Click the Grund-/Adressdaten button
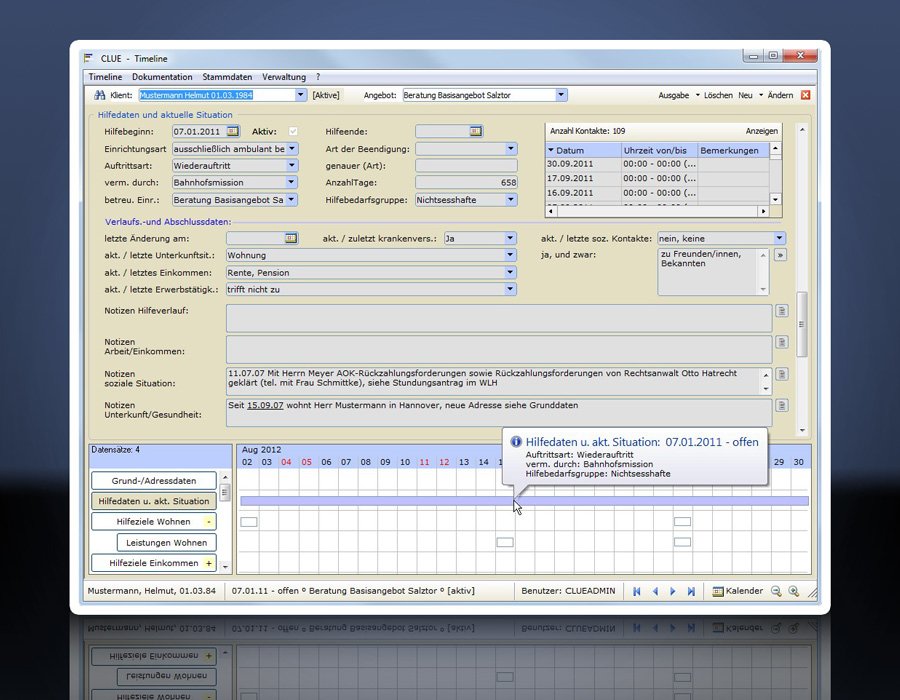Image resolution: width=900 pixels, height=700 pixels. (153, 481)
